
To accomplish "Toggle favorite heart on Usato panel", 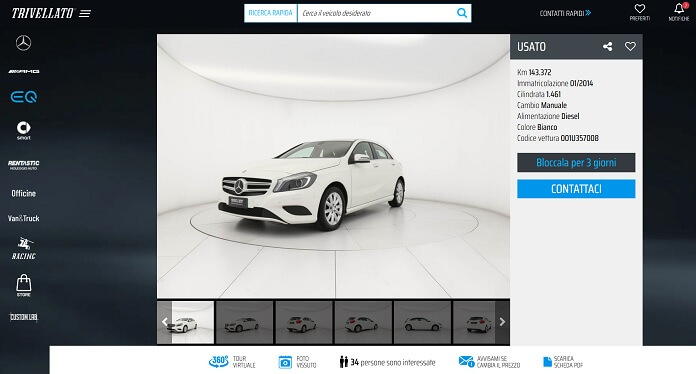I will [x=630, y=47].
